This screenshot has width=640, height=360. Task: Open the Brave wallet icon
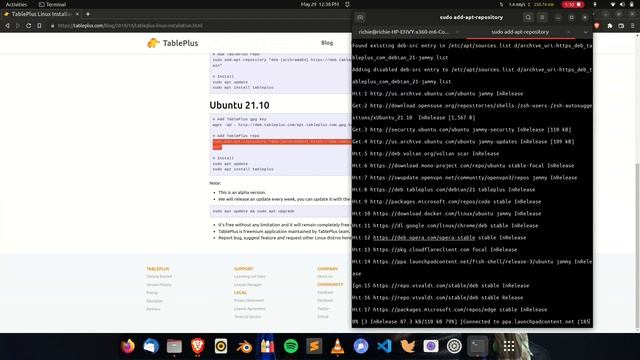[621, 26]
